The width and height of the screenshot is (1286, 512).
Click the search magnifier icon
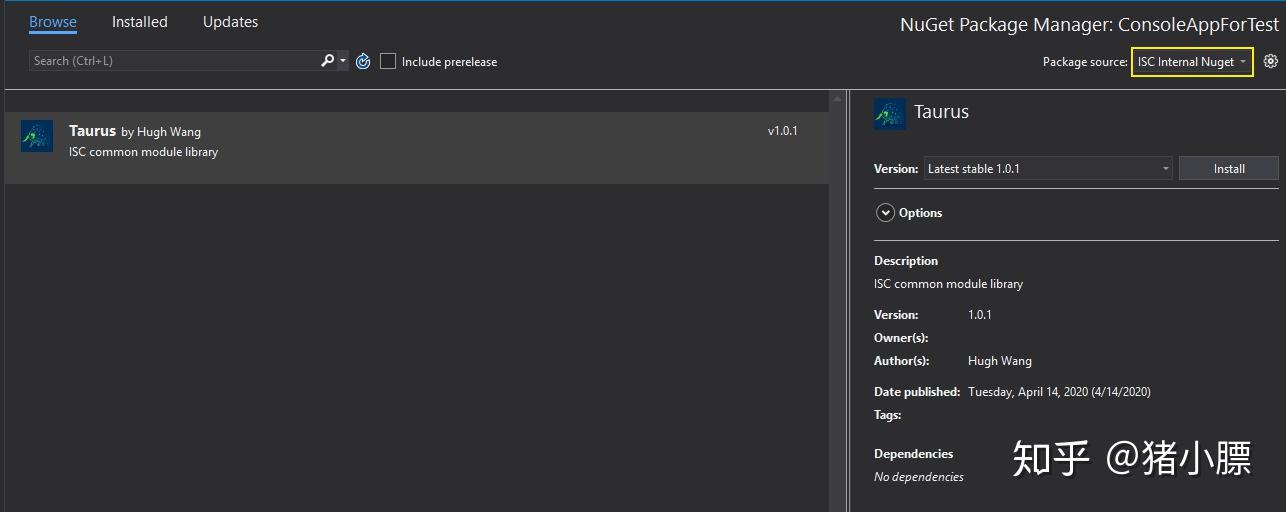click(x=327, y=61)
